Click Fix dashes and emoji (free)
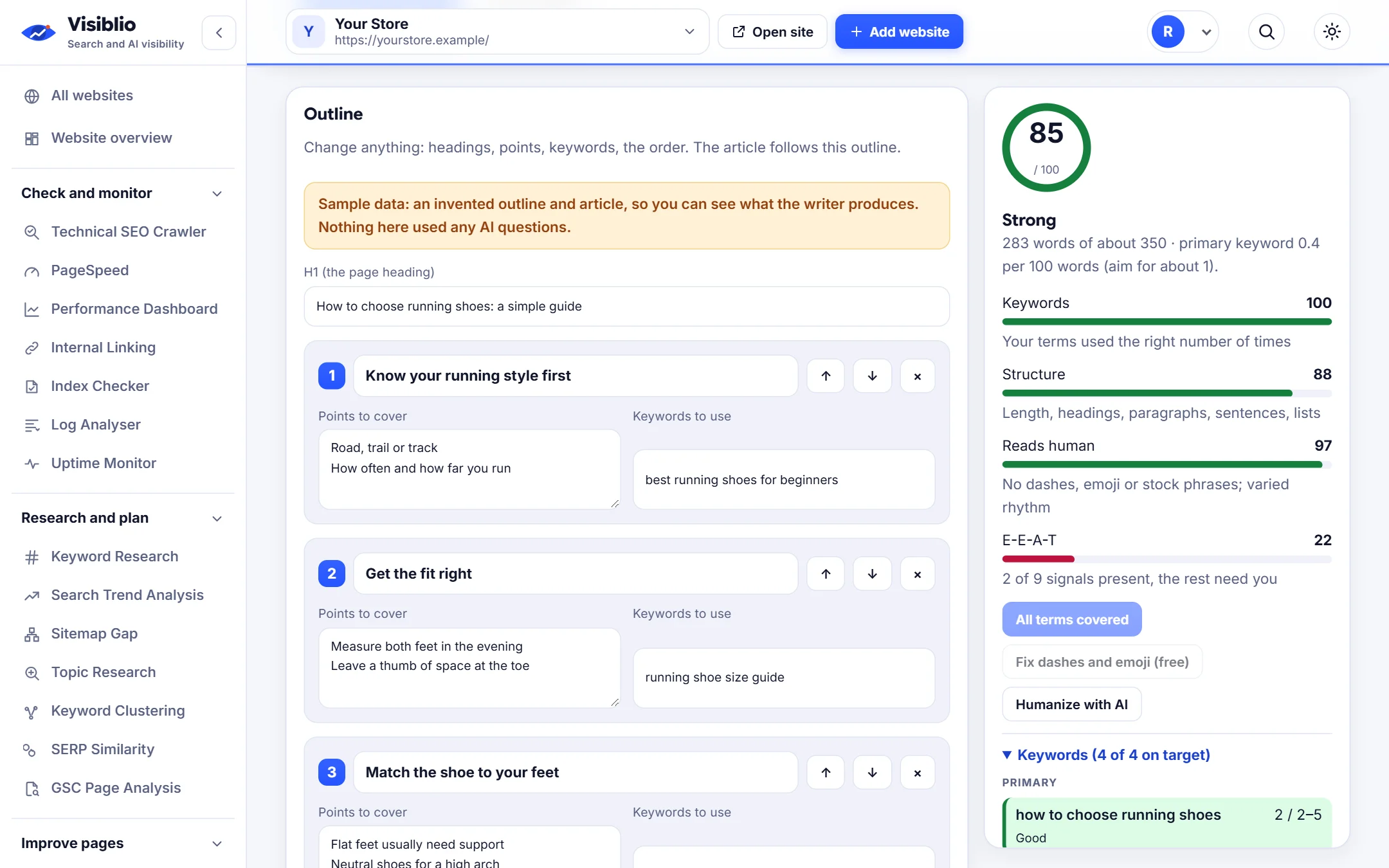The image size is (1389, 868). tap(1102, 662)
